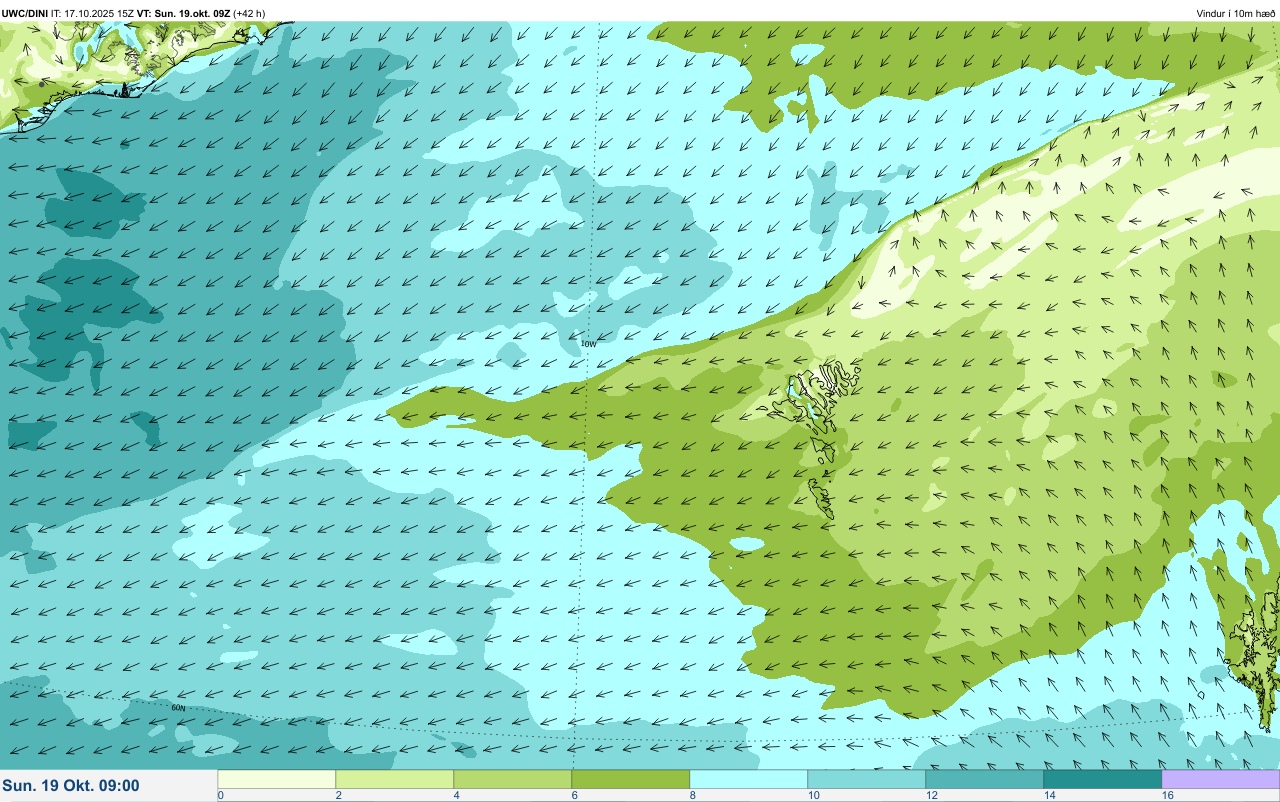Click the 12–14 teal legend swatch
This screenshot has width=1280, height=802.
985,779
